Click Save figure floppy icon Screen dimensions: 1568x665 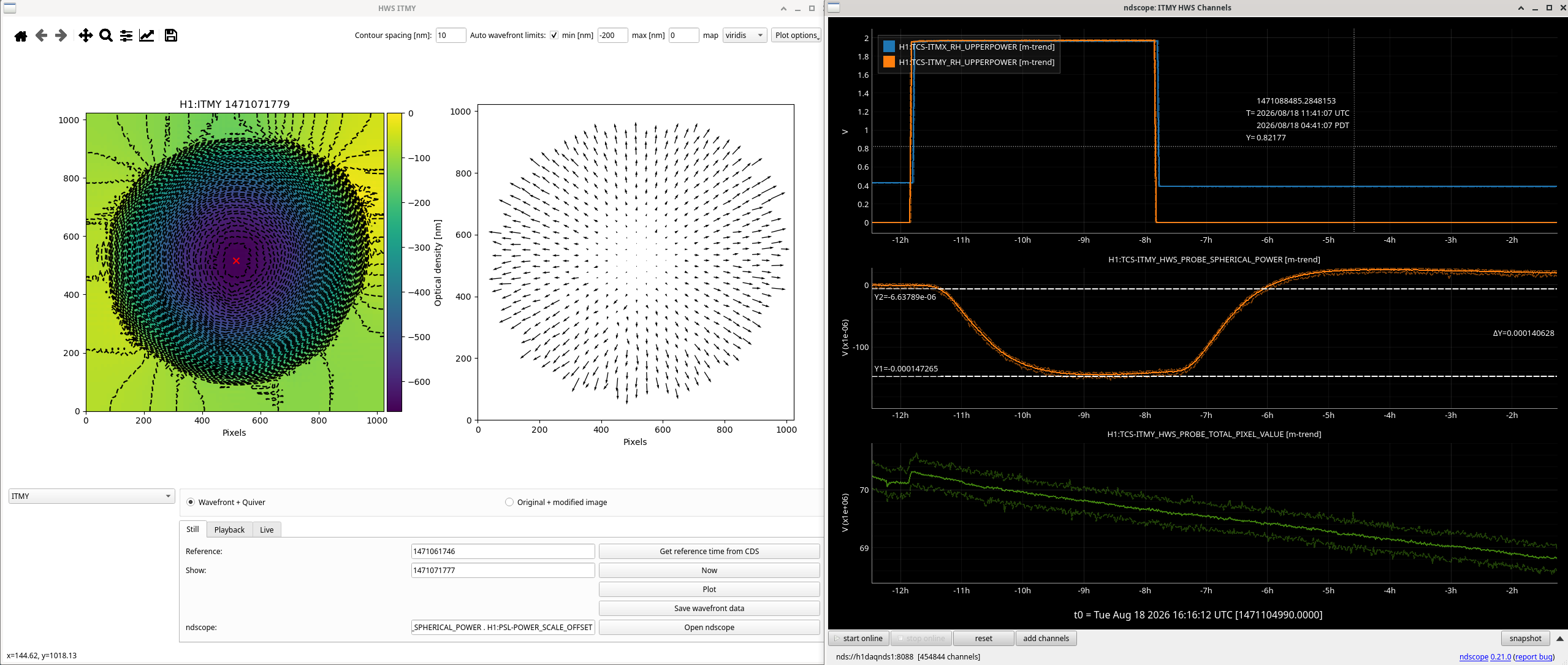[x=171, y=36]
